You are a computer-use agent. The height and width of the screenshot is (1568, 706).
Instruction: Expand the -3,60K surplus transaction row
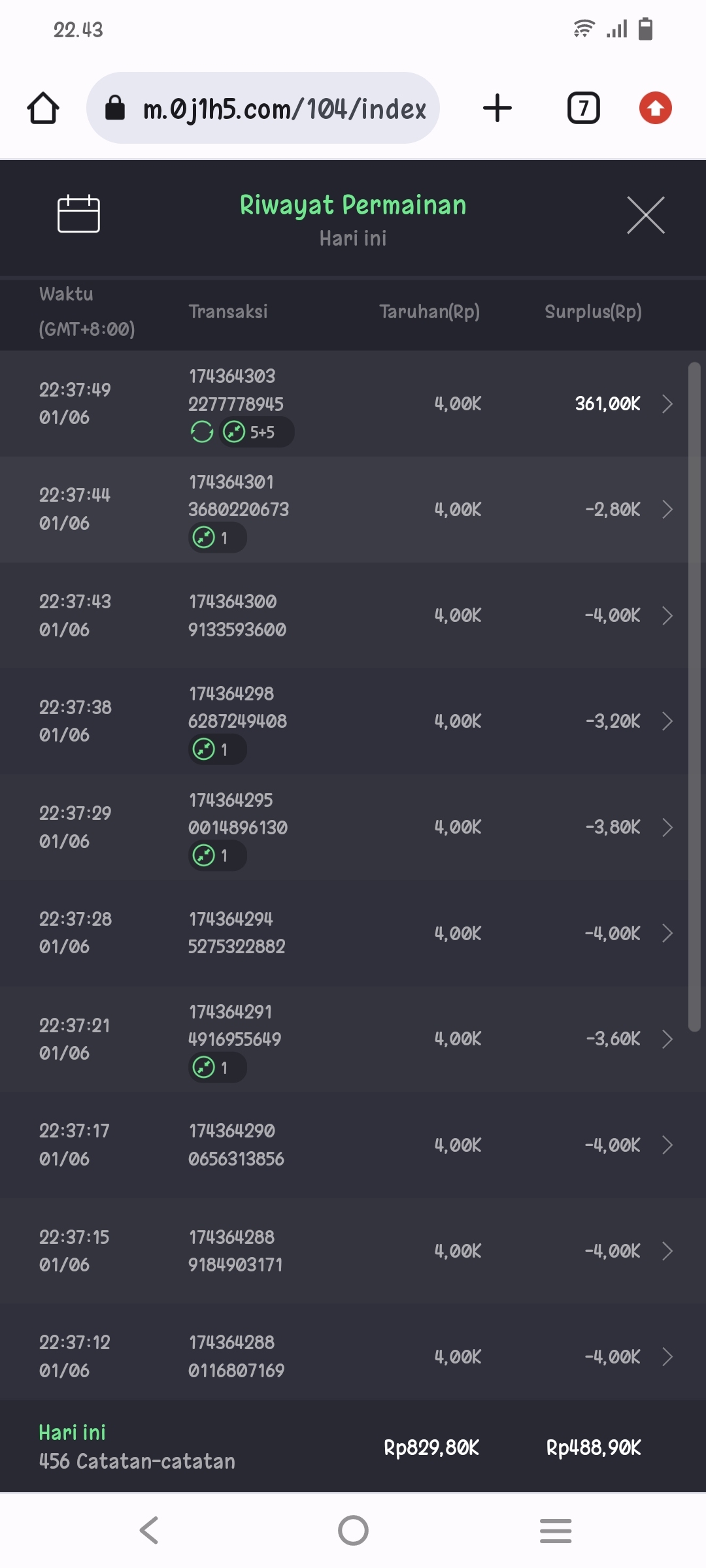pyautogui.click(x=667, y=1039)
